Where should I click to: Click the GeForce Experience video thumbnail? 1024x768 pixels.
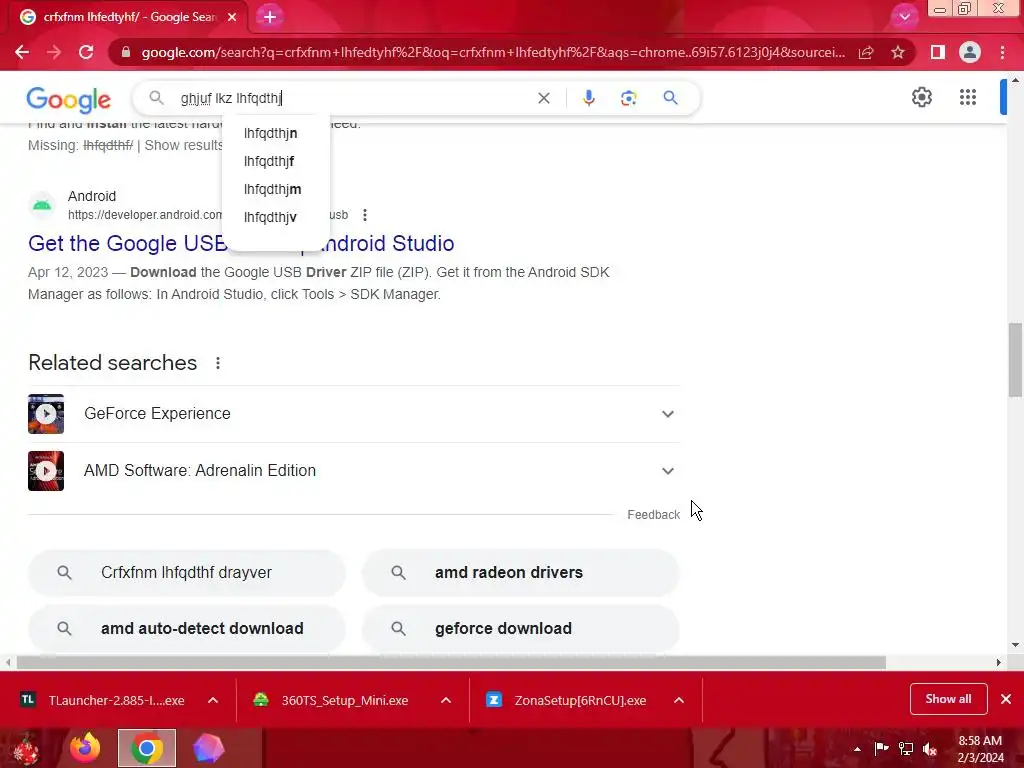(x=46, y=414)
